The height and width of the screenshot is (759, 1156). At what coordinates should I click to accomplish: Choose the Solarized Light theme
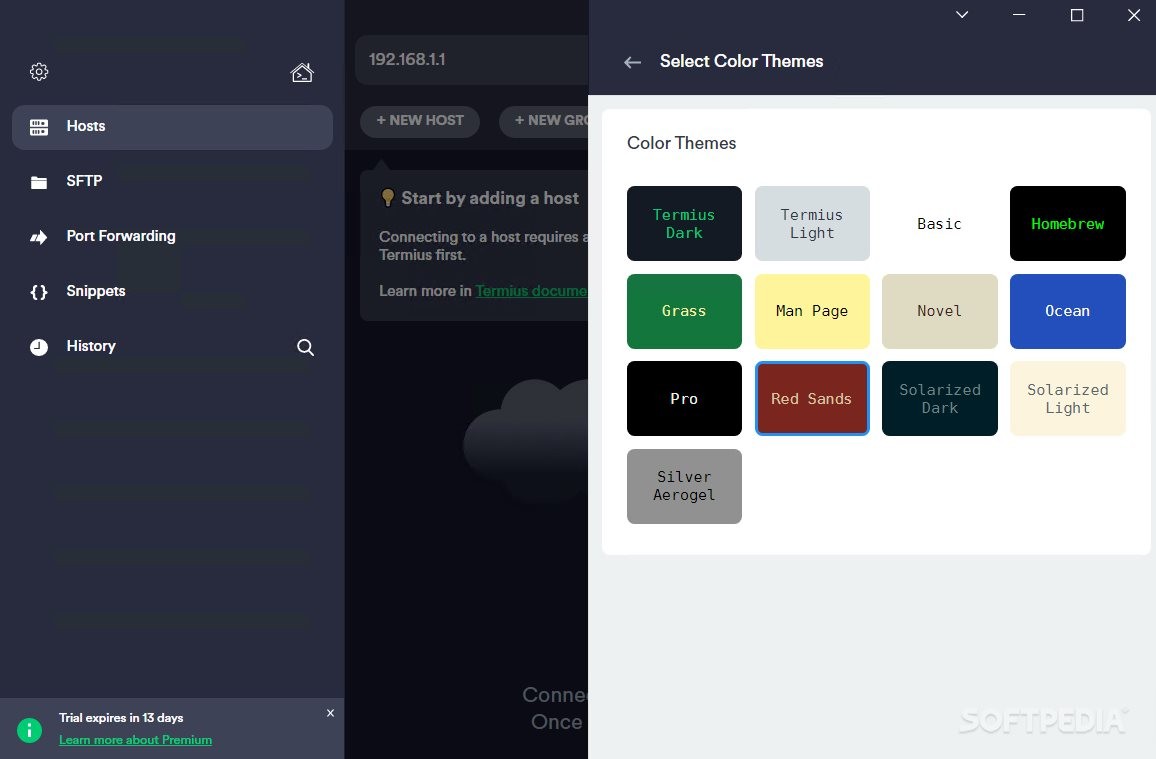click(1068, 399)
